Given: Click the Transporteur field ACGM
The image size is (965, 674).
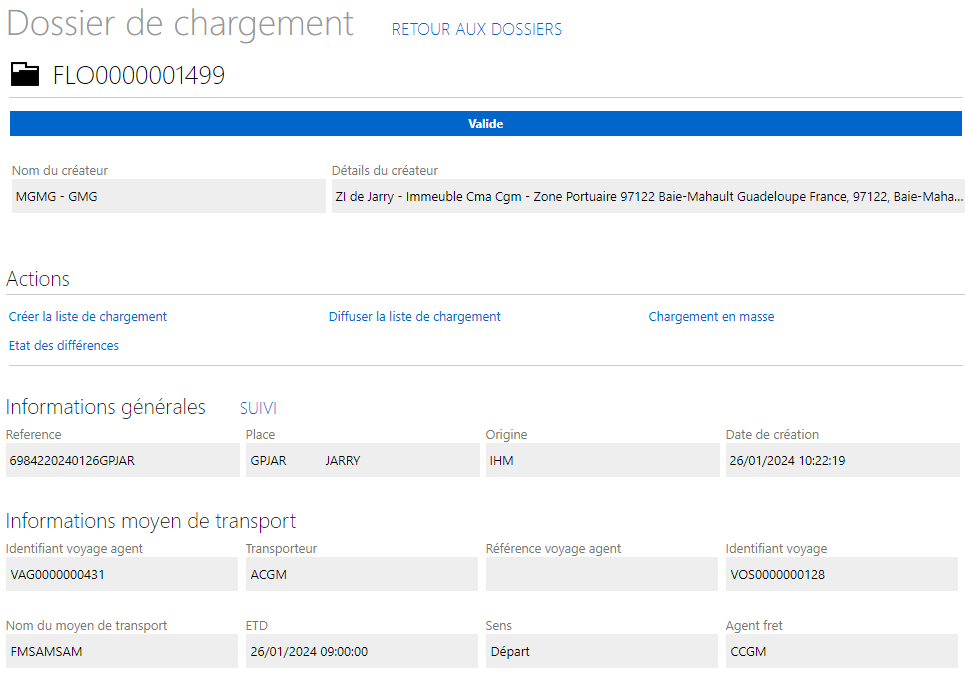Looking at the screenshot, I should (362, 574).
